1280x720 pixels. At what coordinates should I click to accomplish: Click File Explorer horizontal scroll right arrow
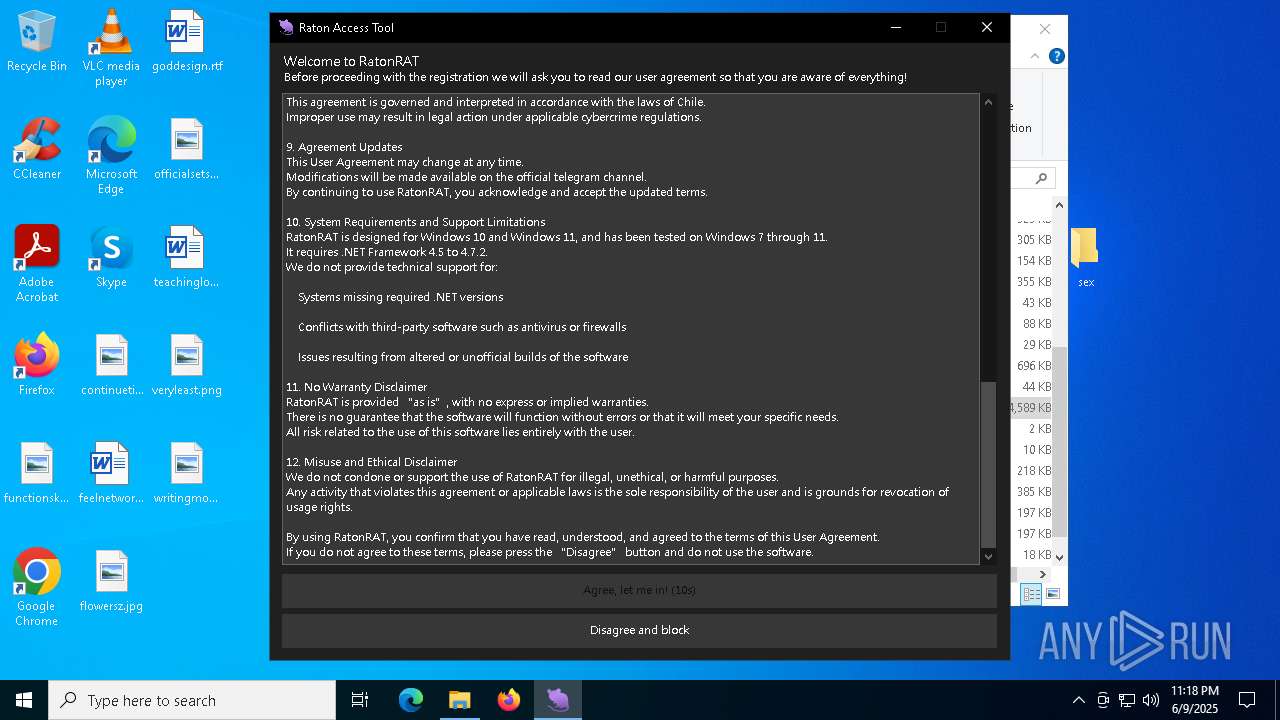click(x=1043, y=574)
